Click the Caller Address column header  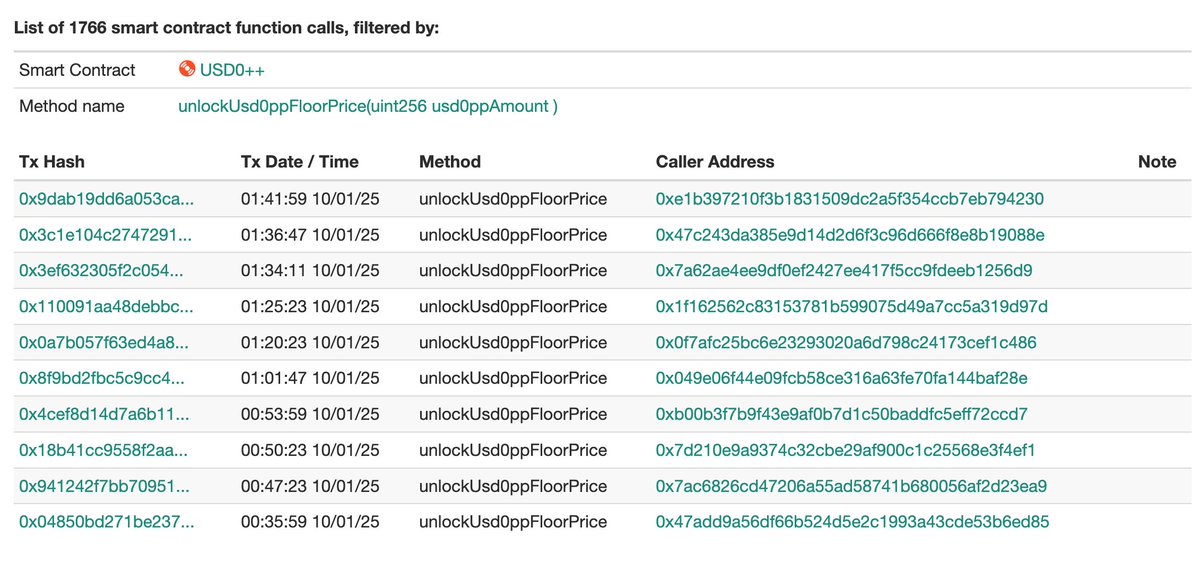tap(715, 161)
